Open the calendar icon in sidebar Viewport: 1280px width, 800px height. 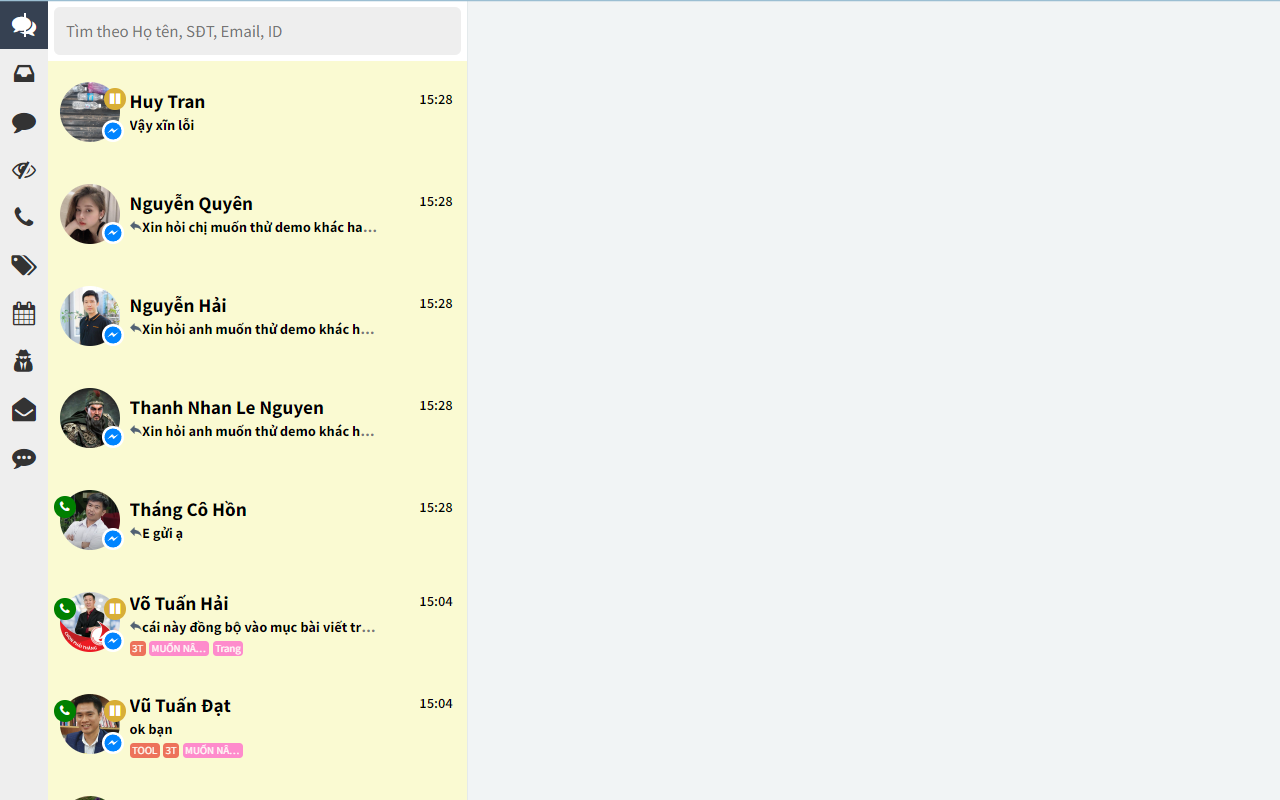[24, 313]
